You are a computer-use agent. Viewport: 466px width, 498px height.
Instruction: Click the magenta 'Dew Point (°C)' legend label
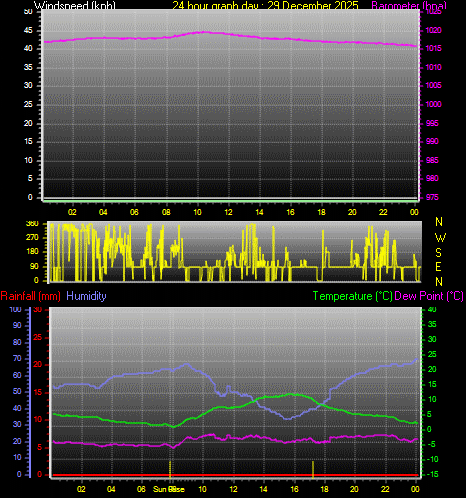click(x=429, y=296)
